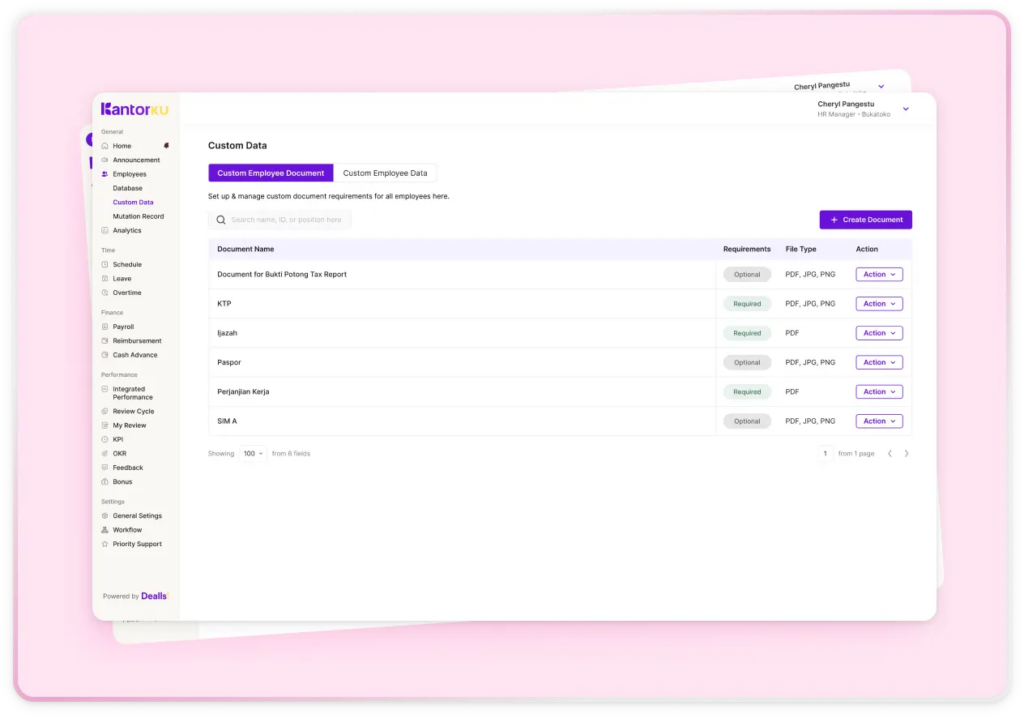The width and height of the screenshot is (1024, 718).
Task: Click the Priority Support star icon
Action: click(x=105, y=544)
